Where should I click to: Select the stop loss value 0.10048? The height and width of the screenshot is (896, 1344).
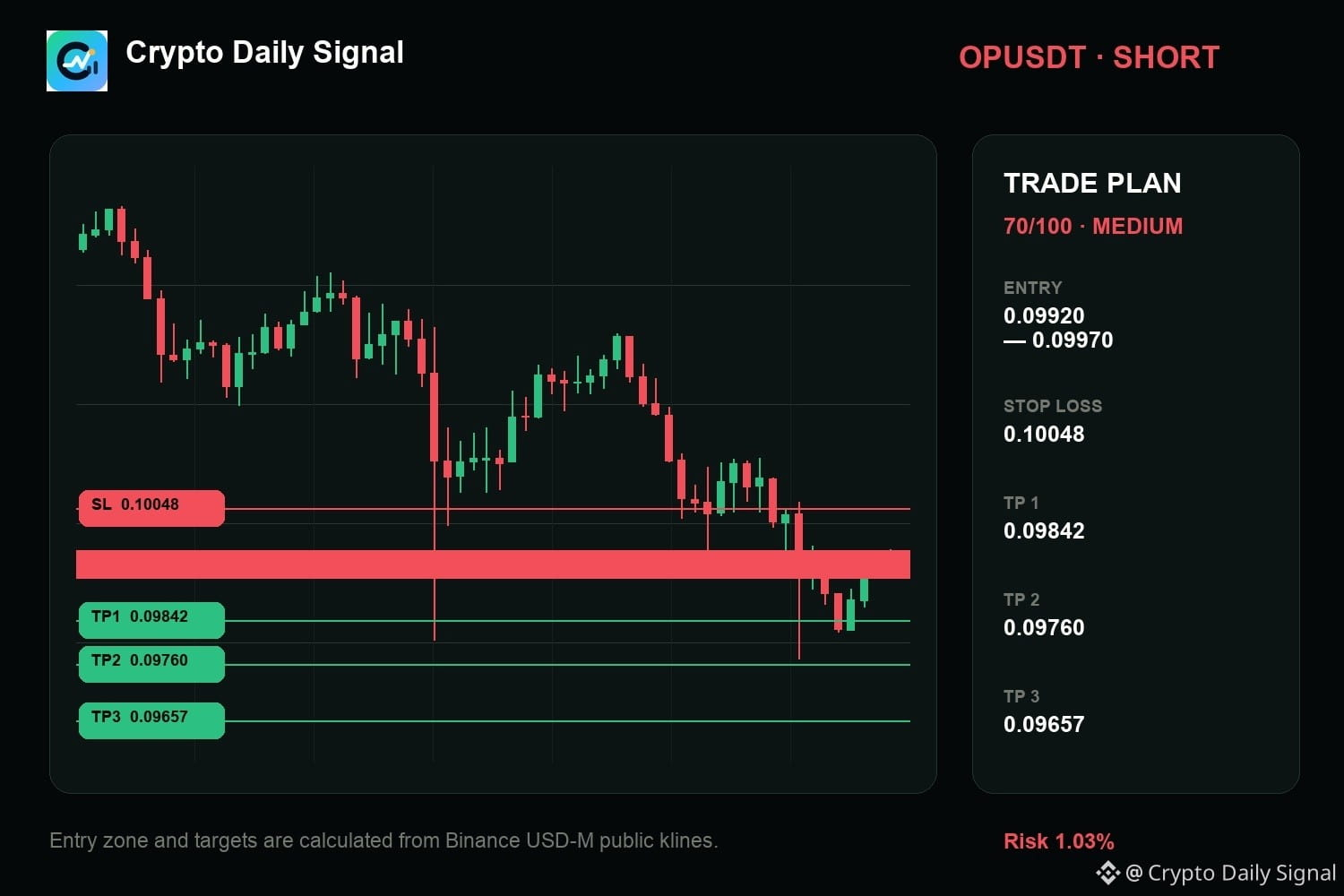pos(1044,434)
